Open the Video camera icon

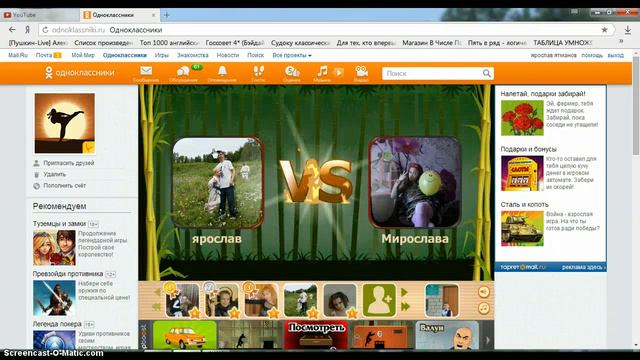pos(361,73)
